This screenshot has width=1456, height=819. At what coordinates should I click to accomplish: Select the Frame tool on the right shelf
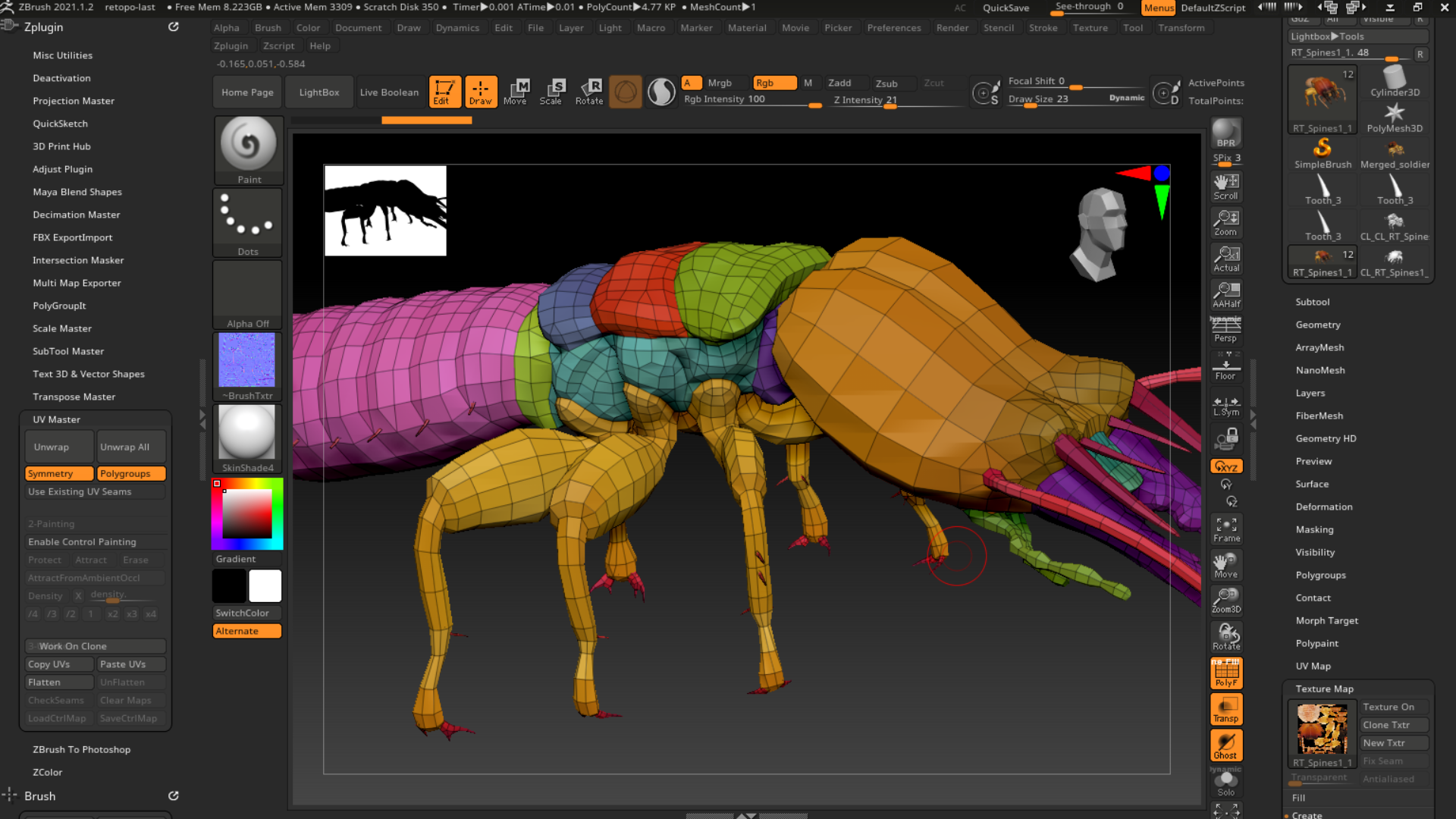pos(1225,528)
